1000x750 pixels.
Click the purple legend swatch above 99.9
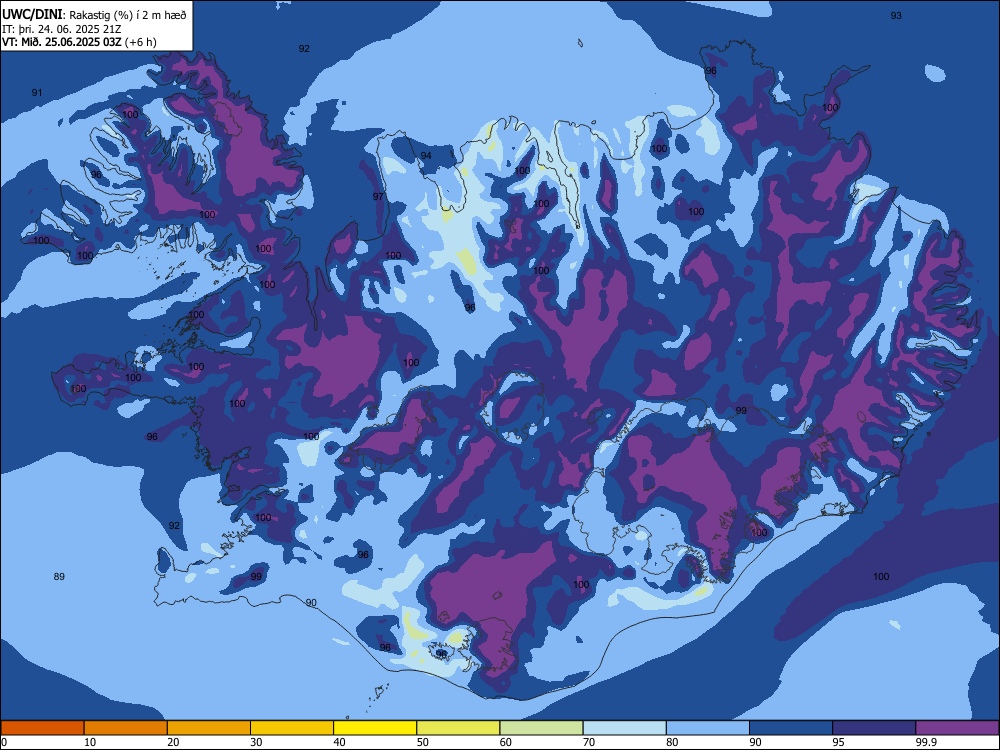click(957, 728)
